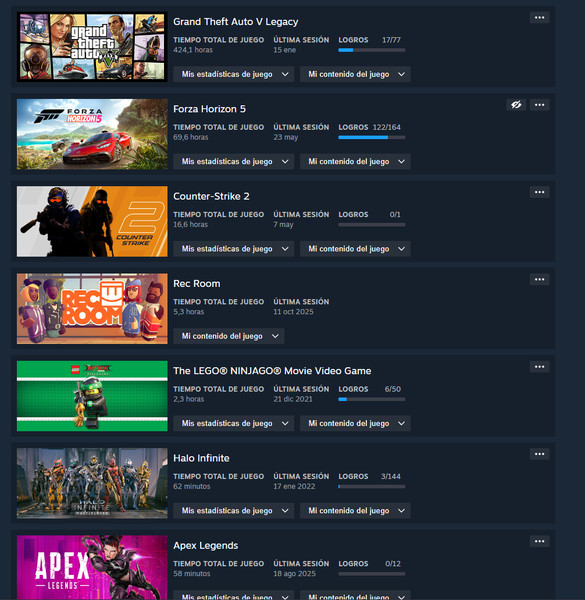Click the 424,1 horas playtime value

(193, 50)
